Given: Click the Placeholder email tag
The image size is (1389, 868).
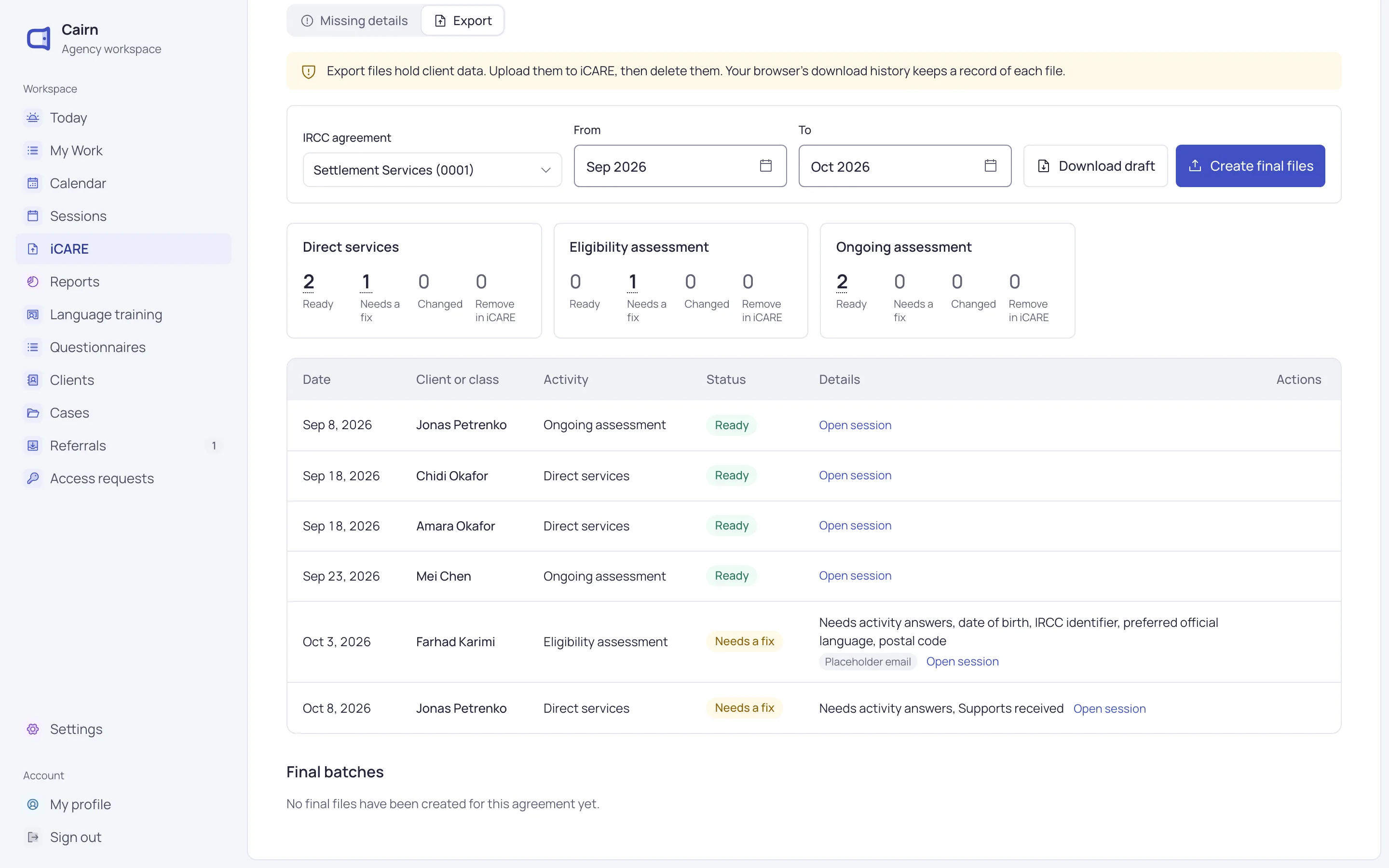Looking at the screenshot, I should pos(867,661).
